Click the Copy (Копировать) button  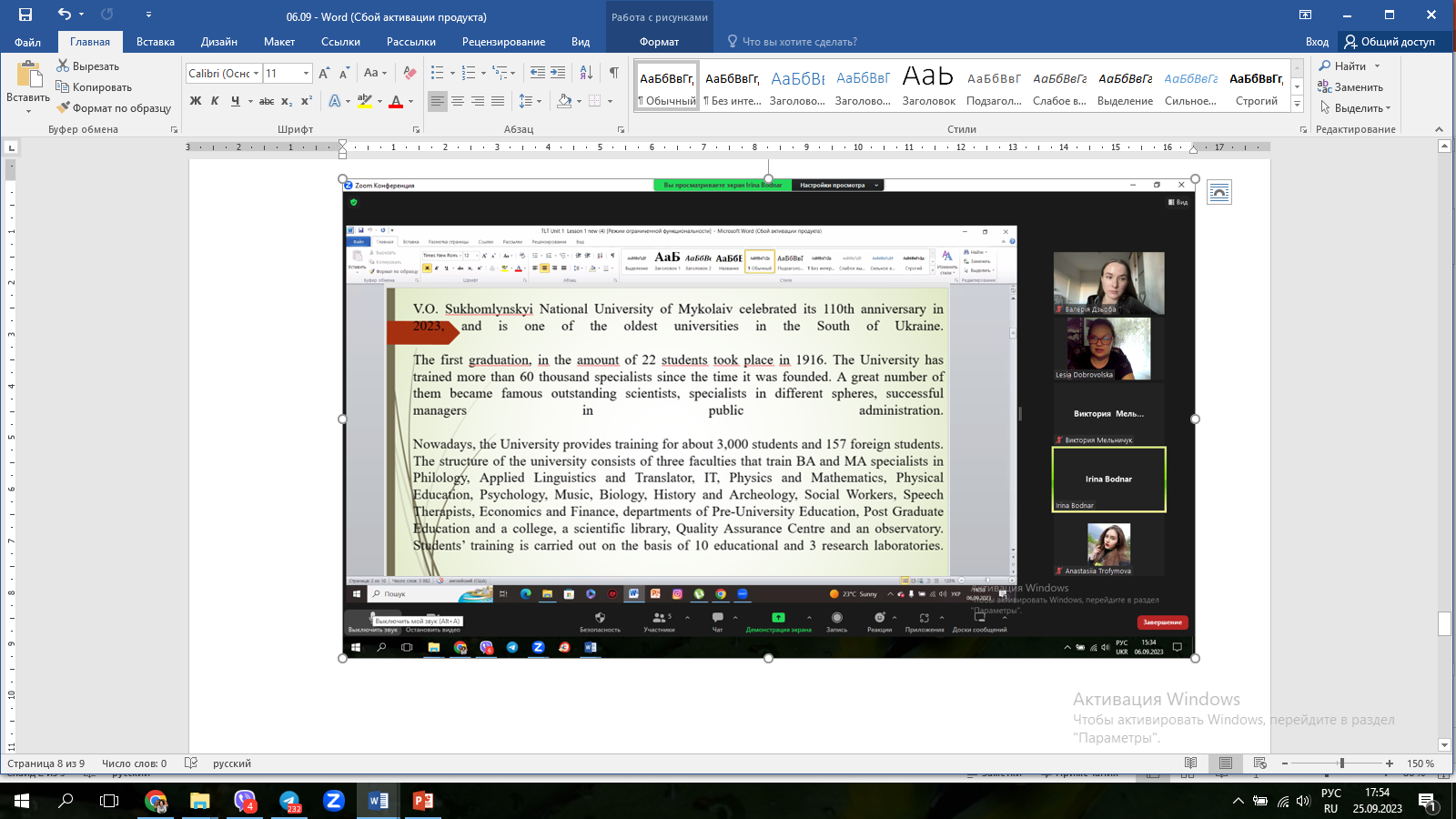click(x=94, y=87)
